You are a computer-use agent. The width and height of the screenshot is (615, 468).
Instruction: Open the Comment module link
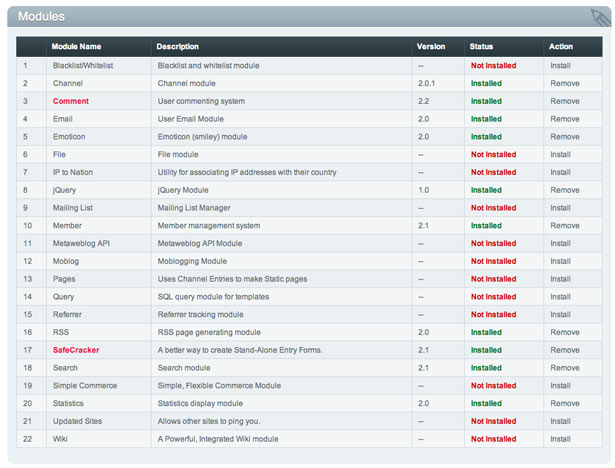[71, 101]
